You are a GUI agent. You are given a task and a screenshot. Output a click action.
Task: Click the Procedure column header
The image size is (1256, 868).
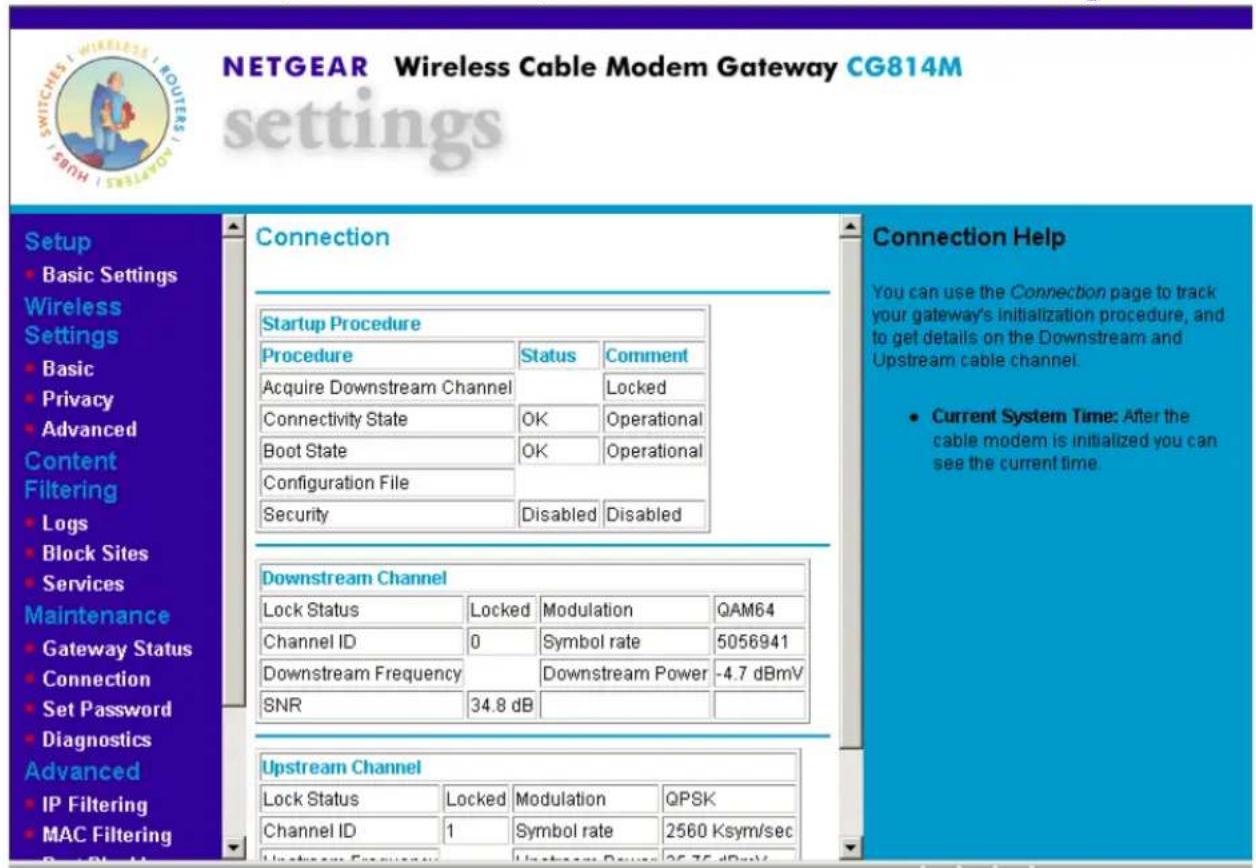tap(386, 355)
